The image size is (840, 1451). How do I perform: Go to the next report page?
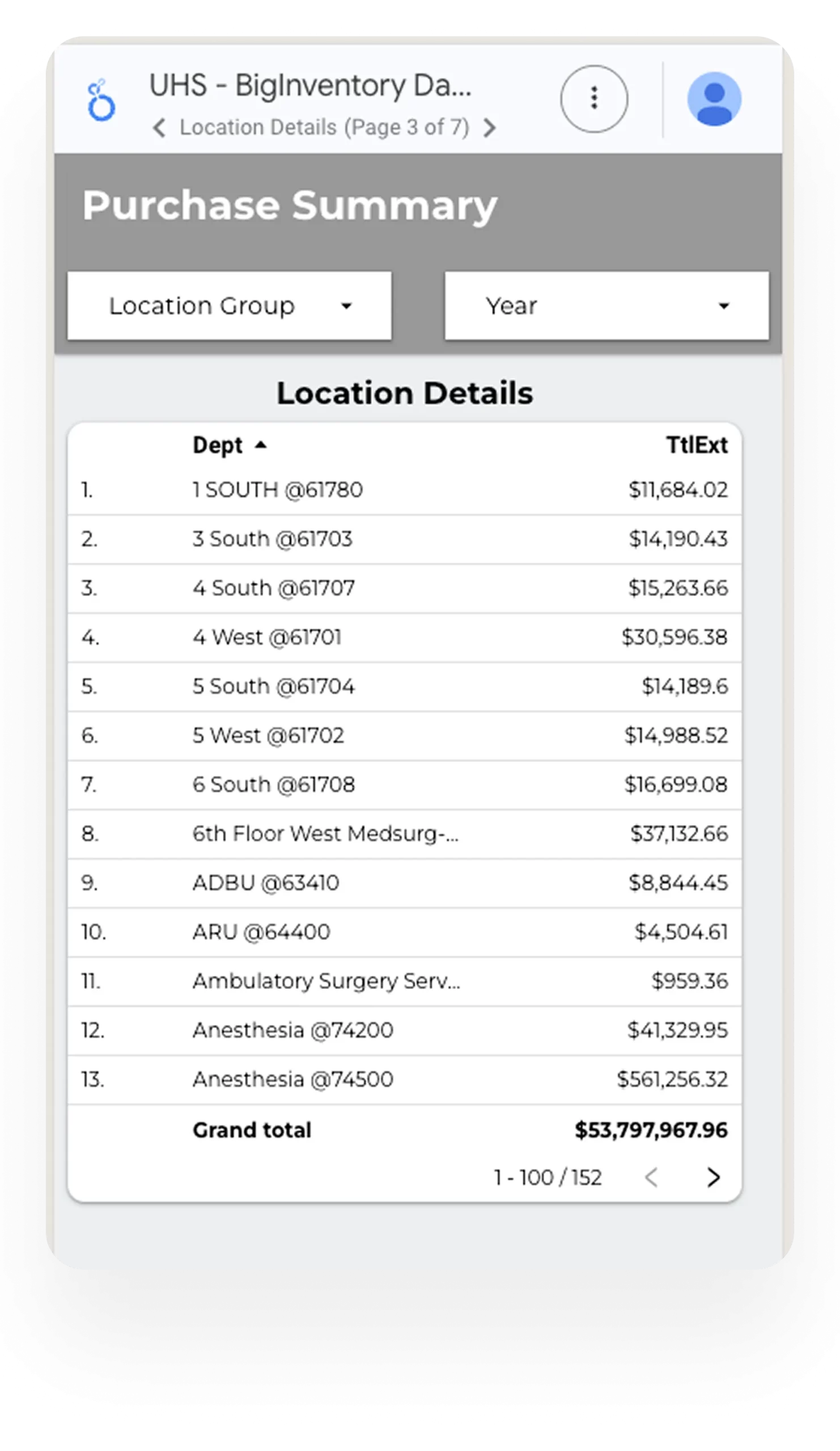(x=489, y=128)
